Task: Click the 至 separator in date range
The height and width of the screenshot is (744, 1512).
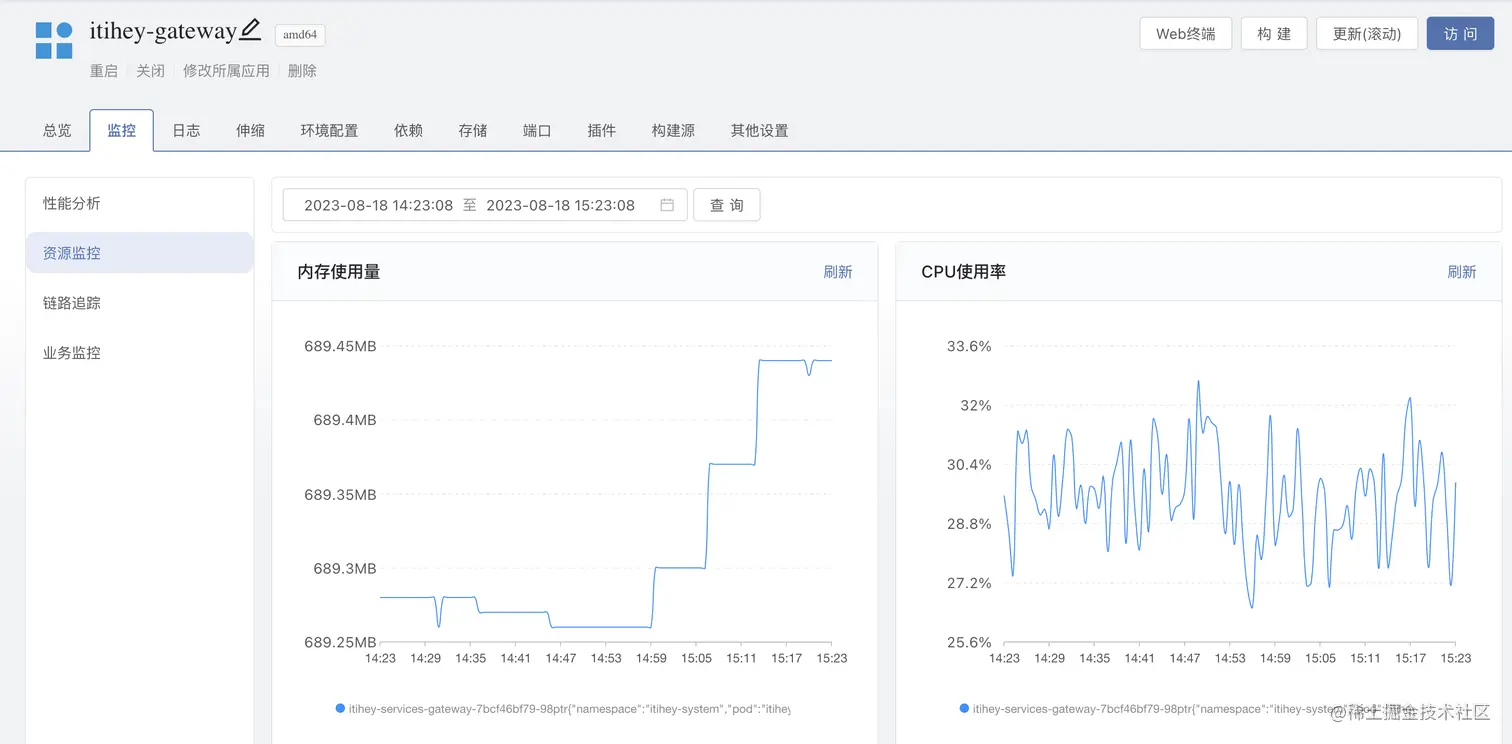Action: pos(469,205)
